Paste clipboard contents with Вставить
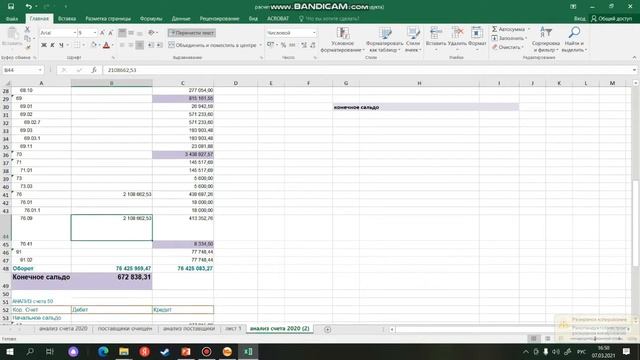640x360 pixels. (x=12, y=38)
